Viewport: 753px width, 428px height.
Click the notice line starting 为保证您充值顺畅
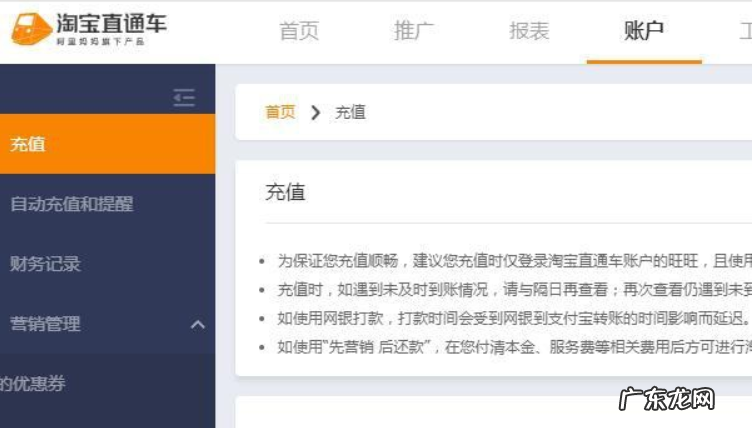(515, 261)
